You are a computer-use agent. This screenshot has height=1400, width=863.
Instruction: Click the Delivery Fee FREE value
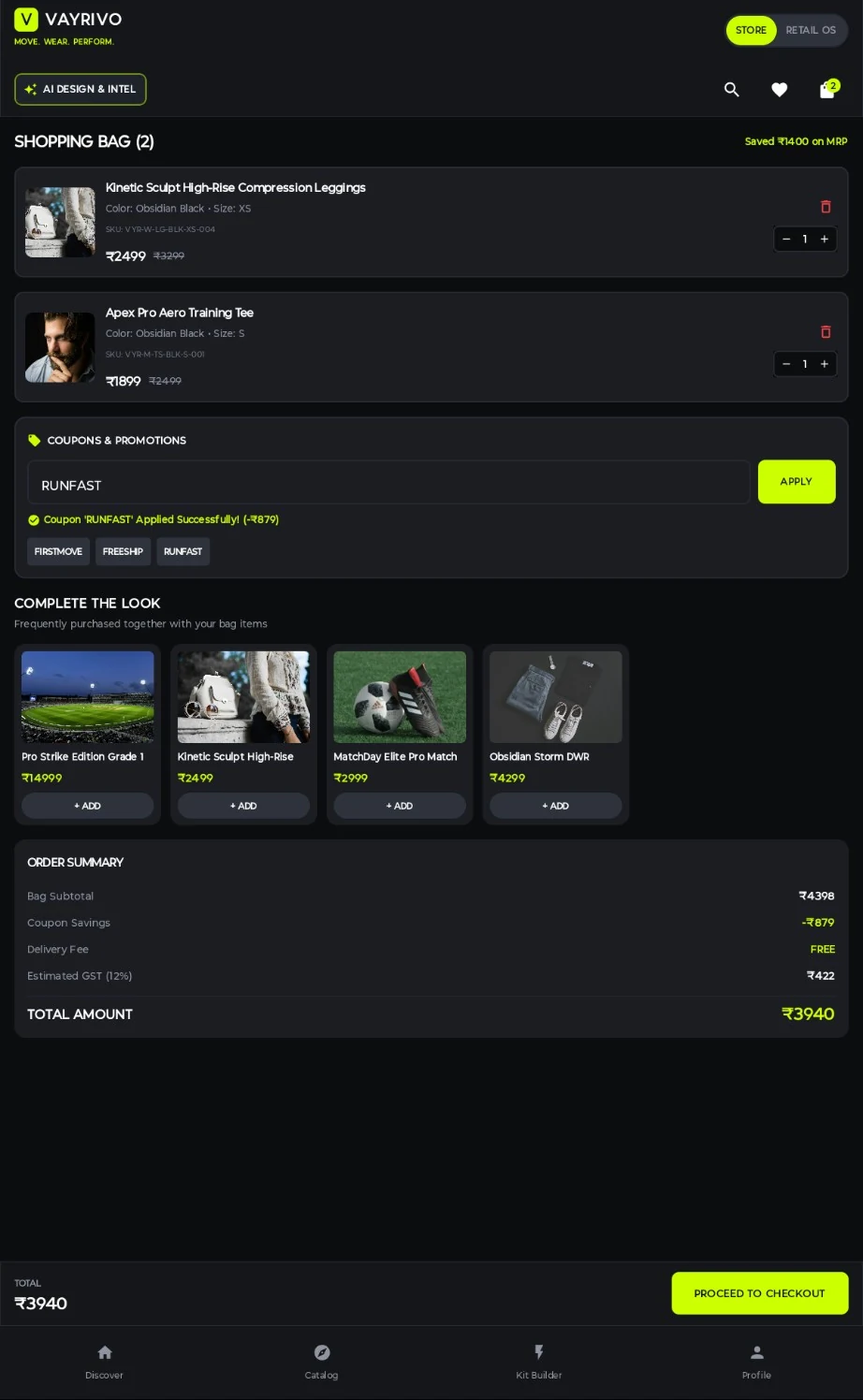(823, 949)
